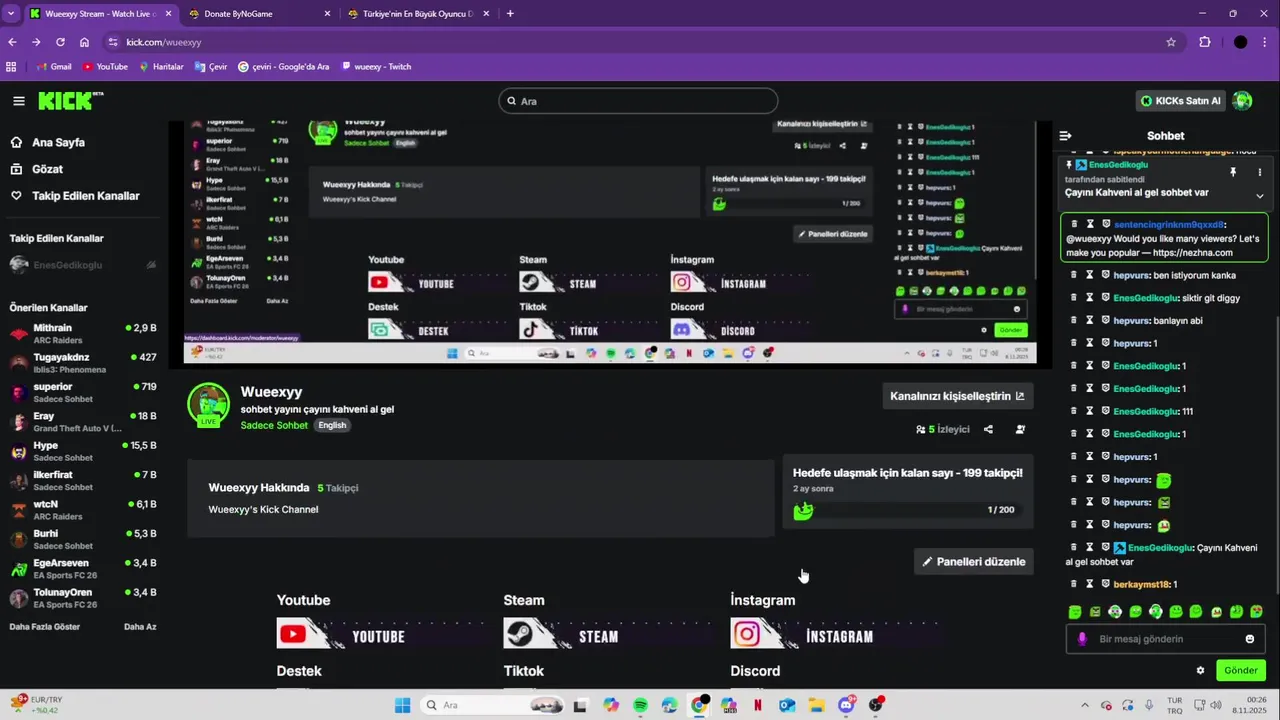Open pinned message three-dot options
The image size is (1280, 720).
1259,172
